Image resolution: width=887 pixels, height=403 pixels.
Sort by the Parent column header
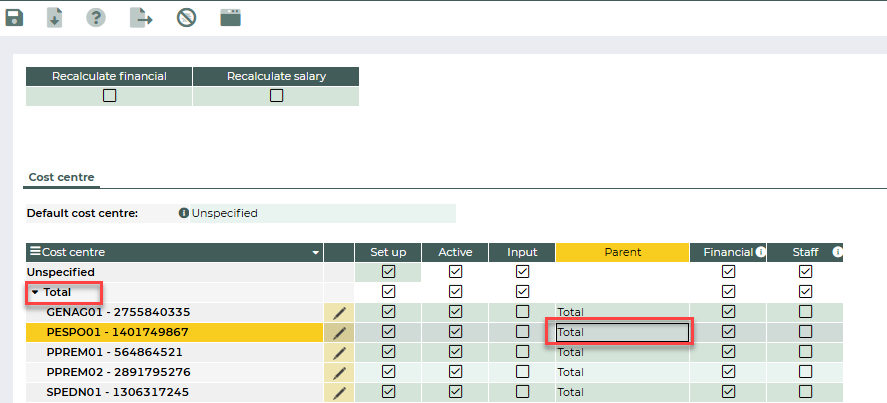(x=622, y=252)
